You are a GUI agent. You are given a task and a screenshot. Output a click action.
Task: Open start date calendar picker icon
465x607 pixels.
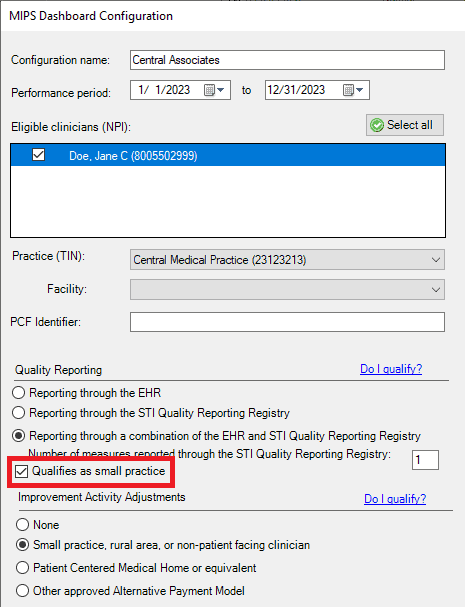[214, 90]
